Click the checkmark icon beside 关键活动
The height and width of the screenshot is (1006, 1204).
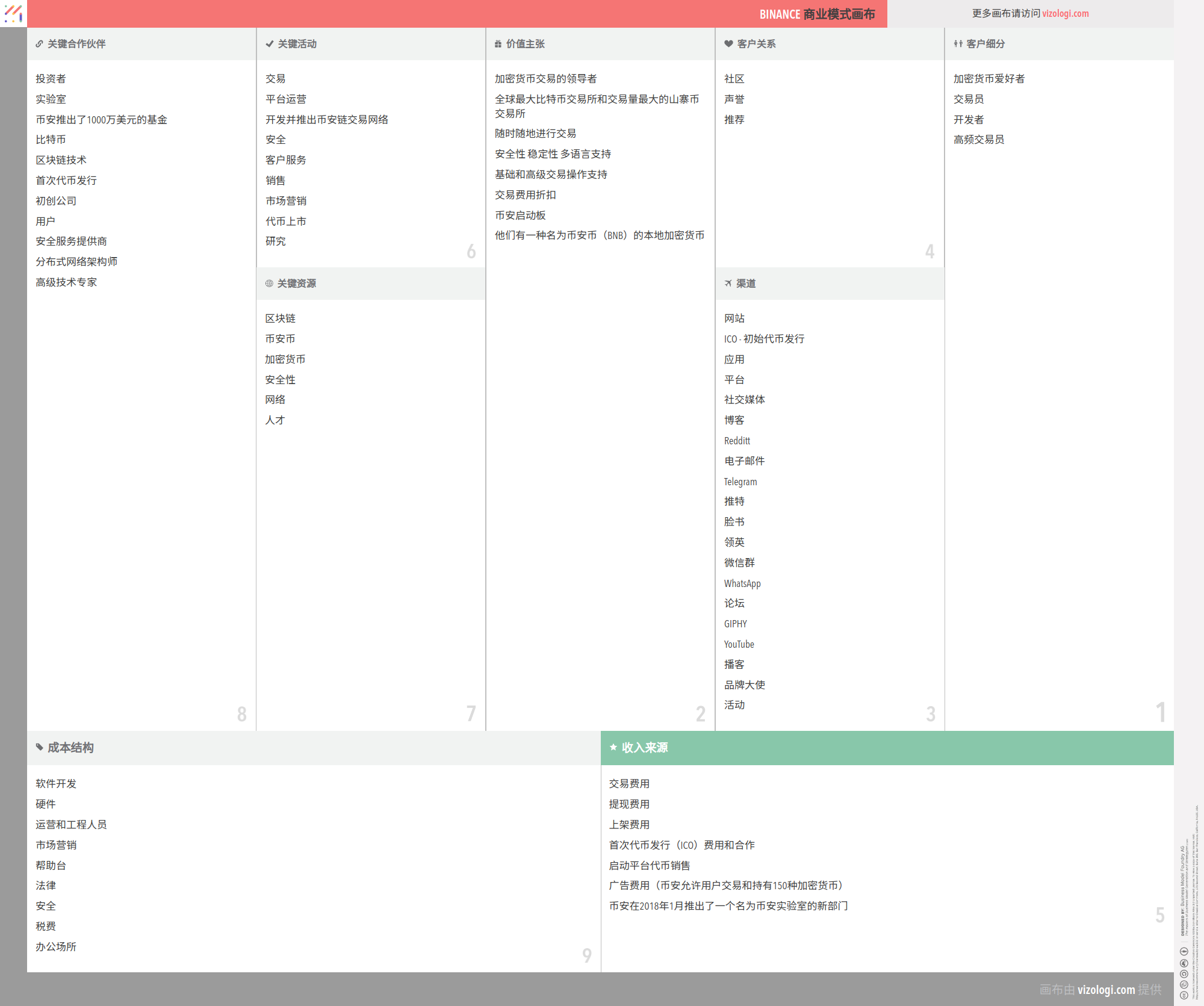269,44
